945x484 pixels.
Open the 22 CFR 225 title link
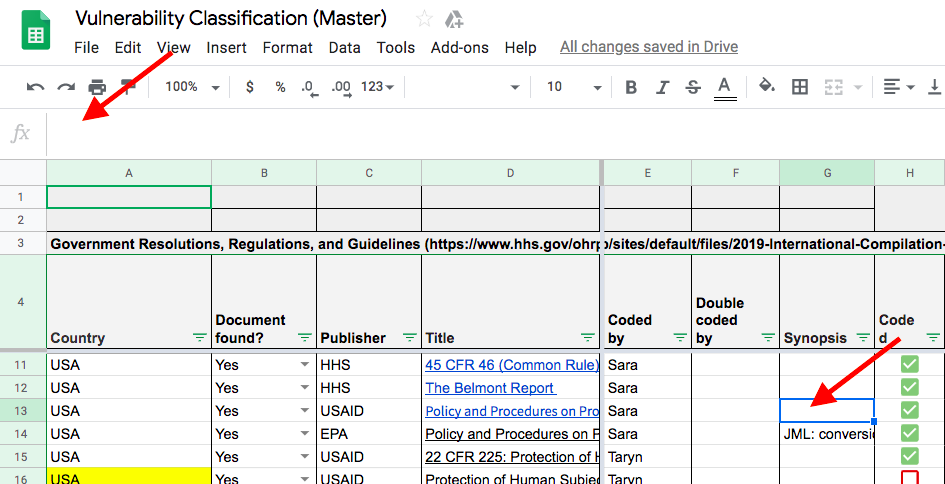tap(512, 456)
